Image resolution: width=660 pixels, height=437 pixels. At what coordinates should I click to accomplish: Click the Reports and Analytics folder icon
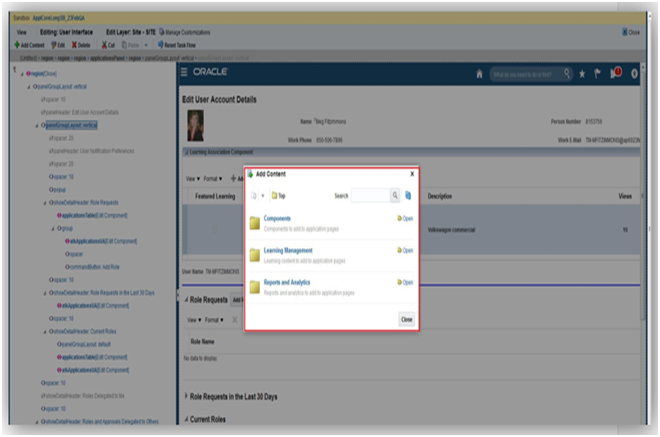pyautogui.click(x=255, y=287)
